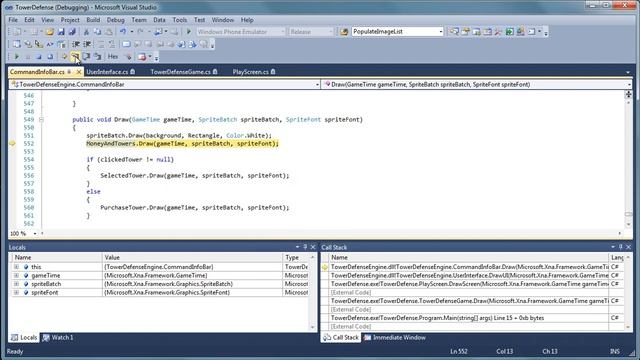Click the Find in Files icon

[x=344, y=31]
